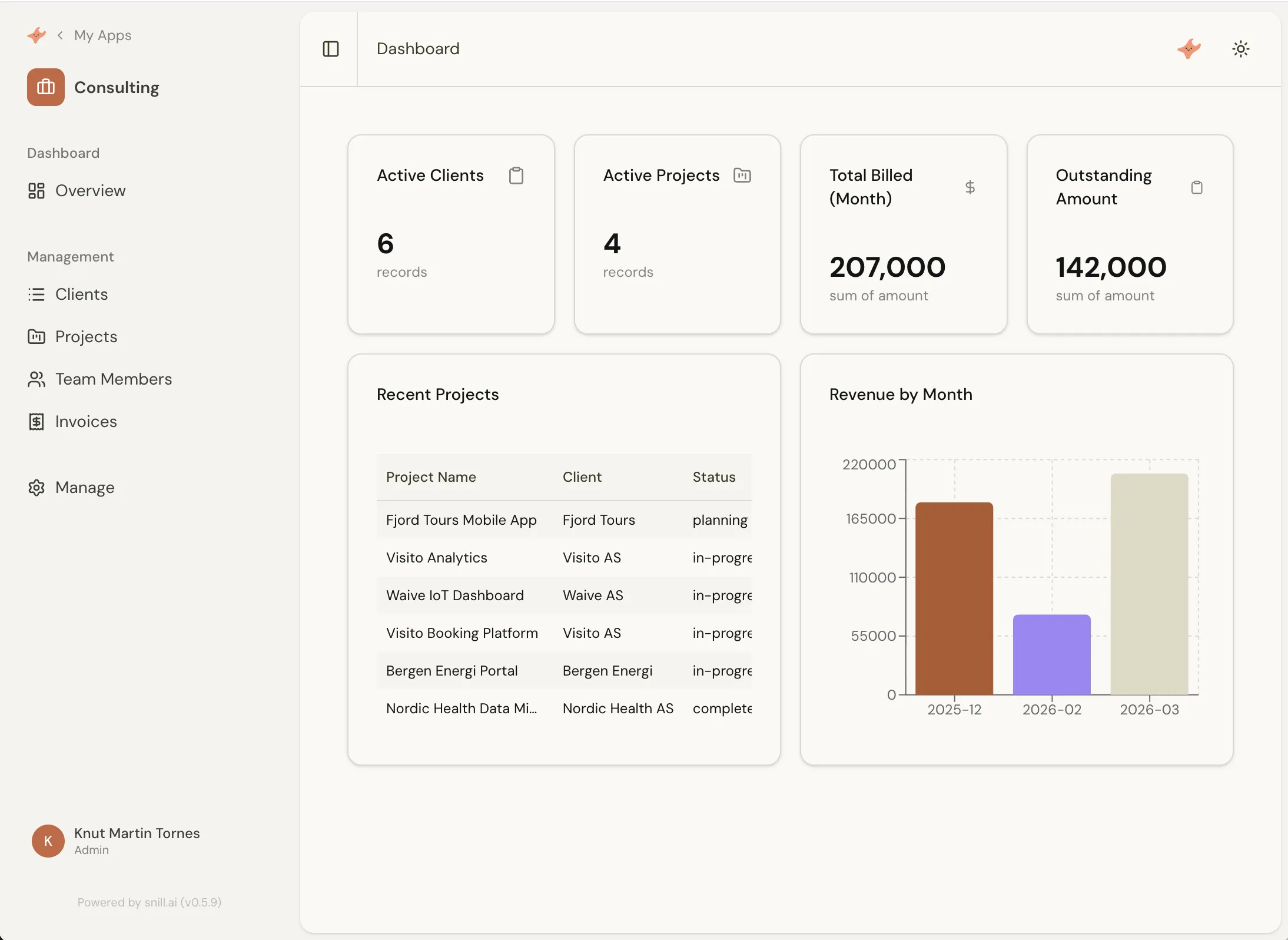Click the folder icon on Active Projects card

(x=742, y=175)
